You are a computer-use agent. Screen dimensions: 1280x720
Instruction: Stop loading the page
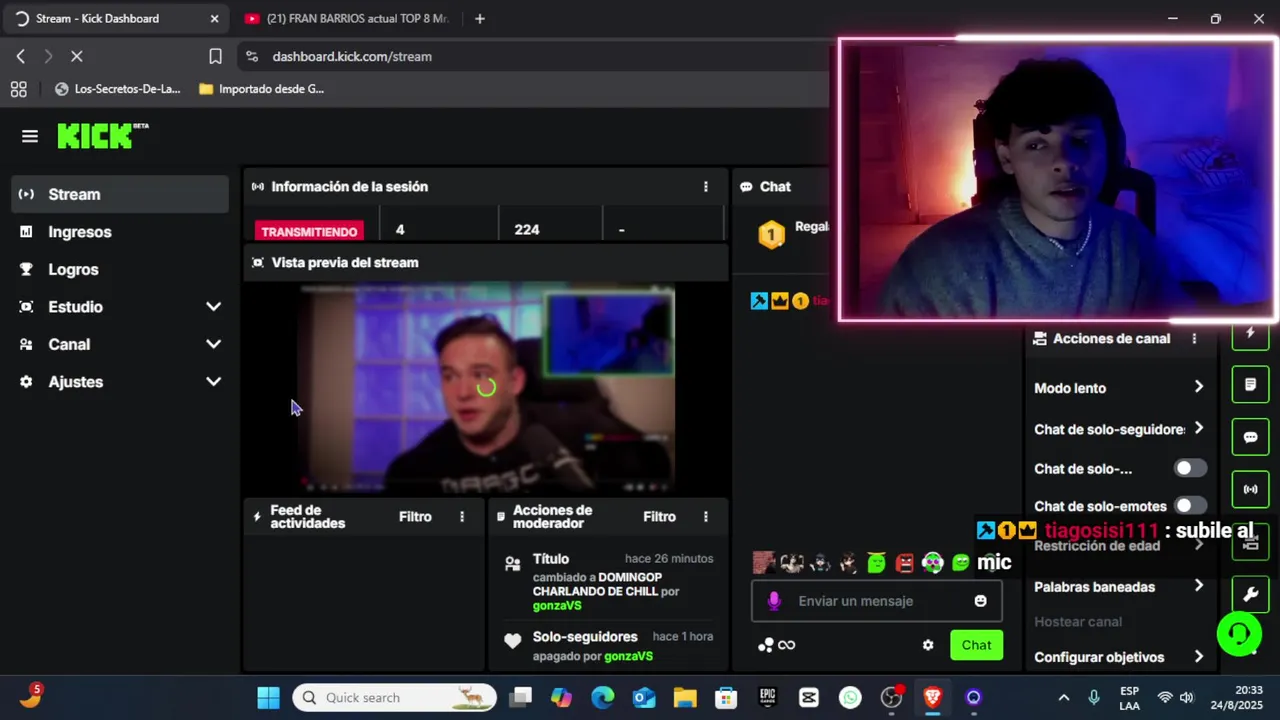76,57
